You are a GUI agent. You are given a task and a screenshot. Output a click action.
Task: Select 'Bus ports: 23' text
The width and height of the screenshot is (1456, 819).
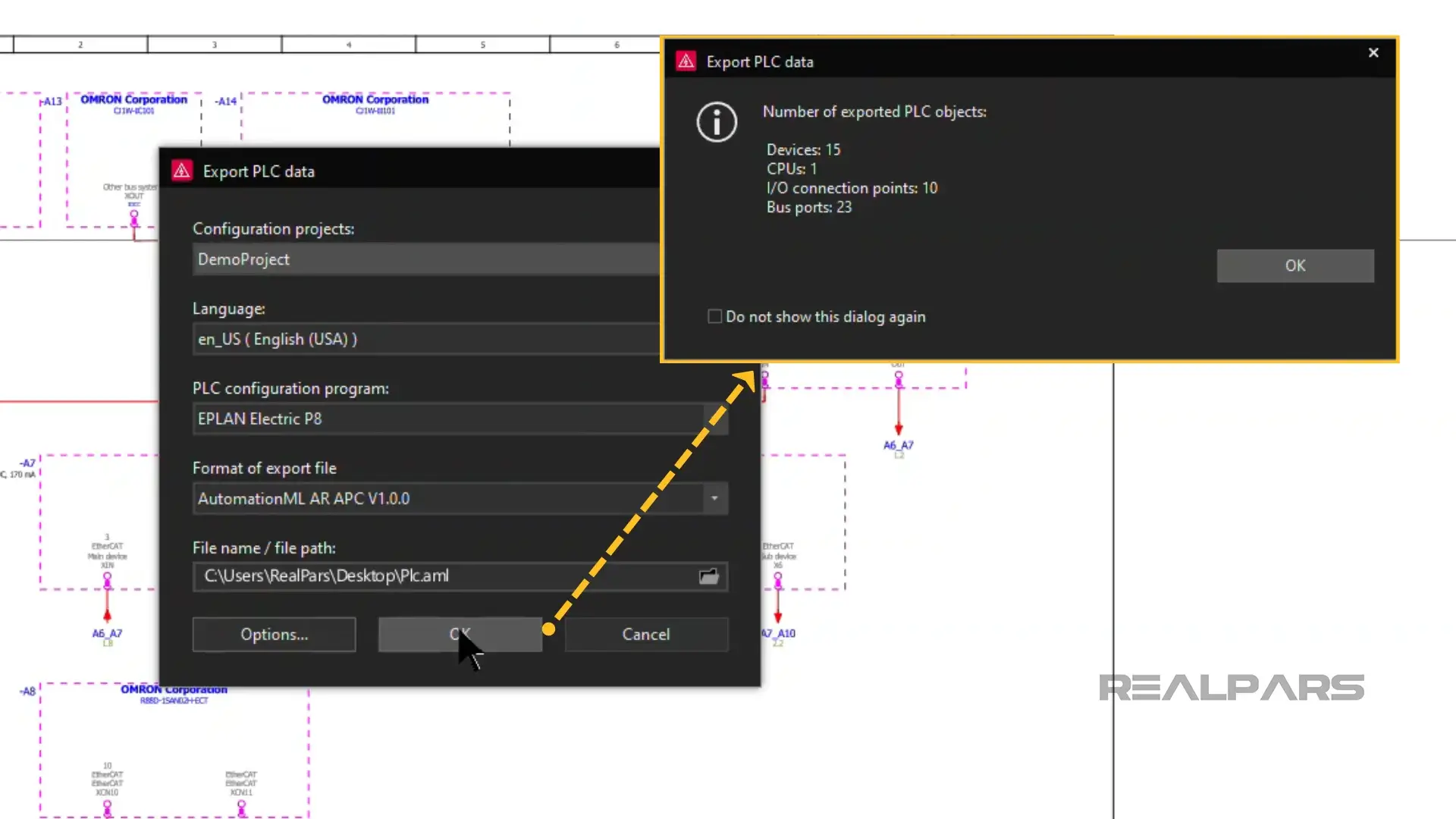tap(809, 207)
